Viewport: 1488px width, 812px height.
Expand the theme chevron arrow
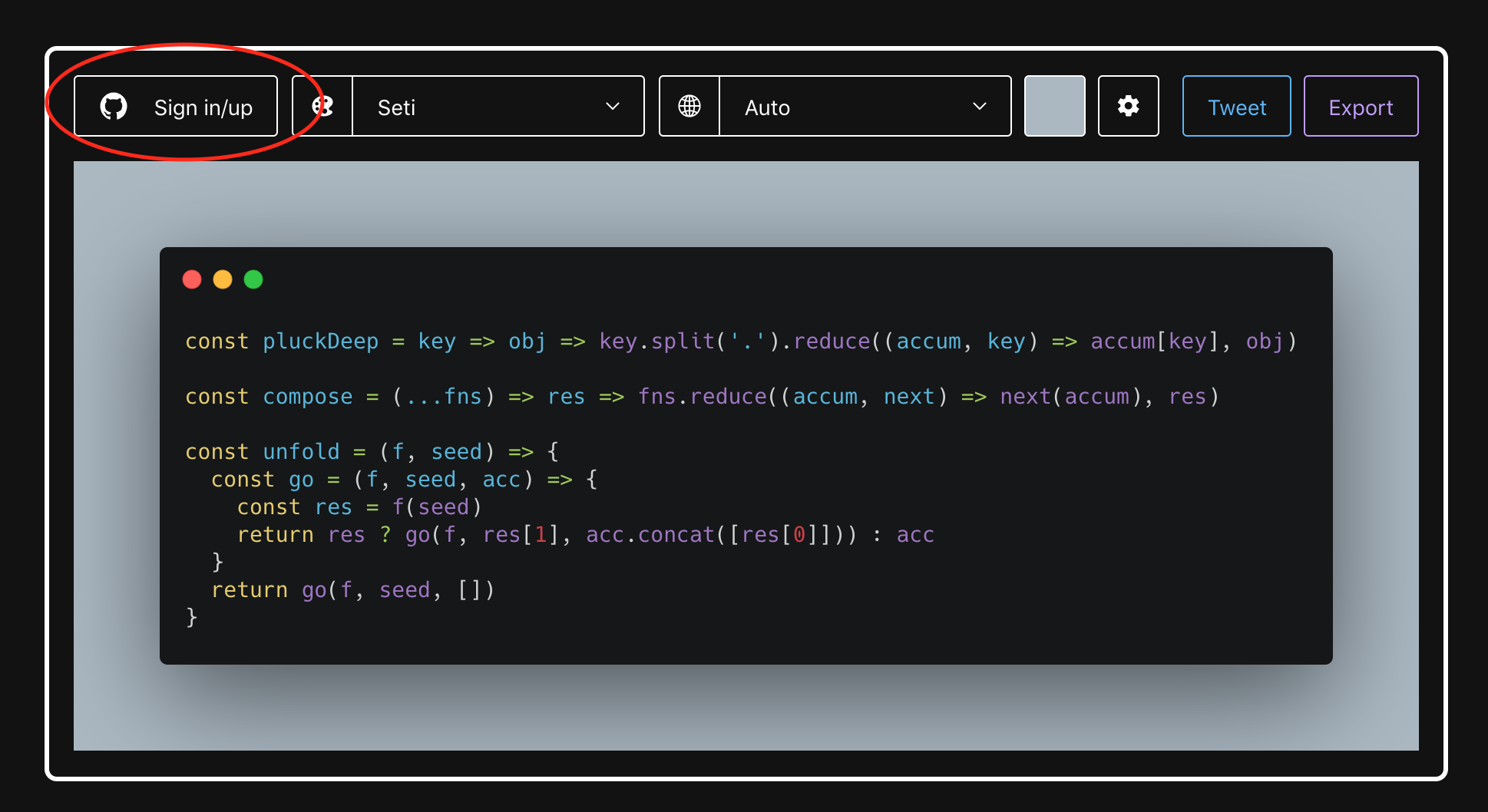tap(613, 106)
